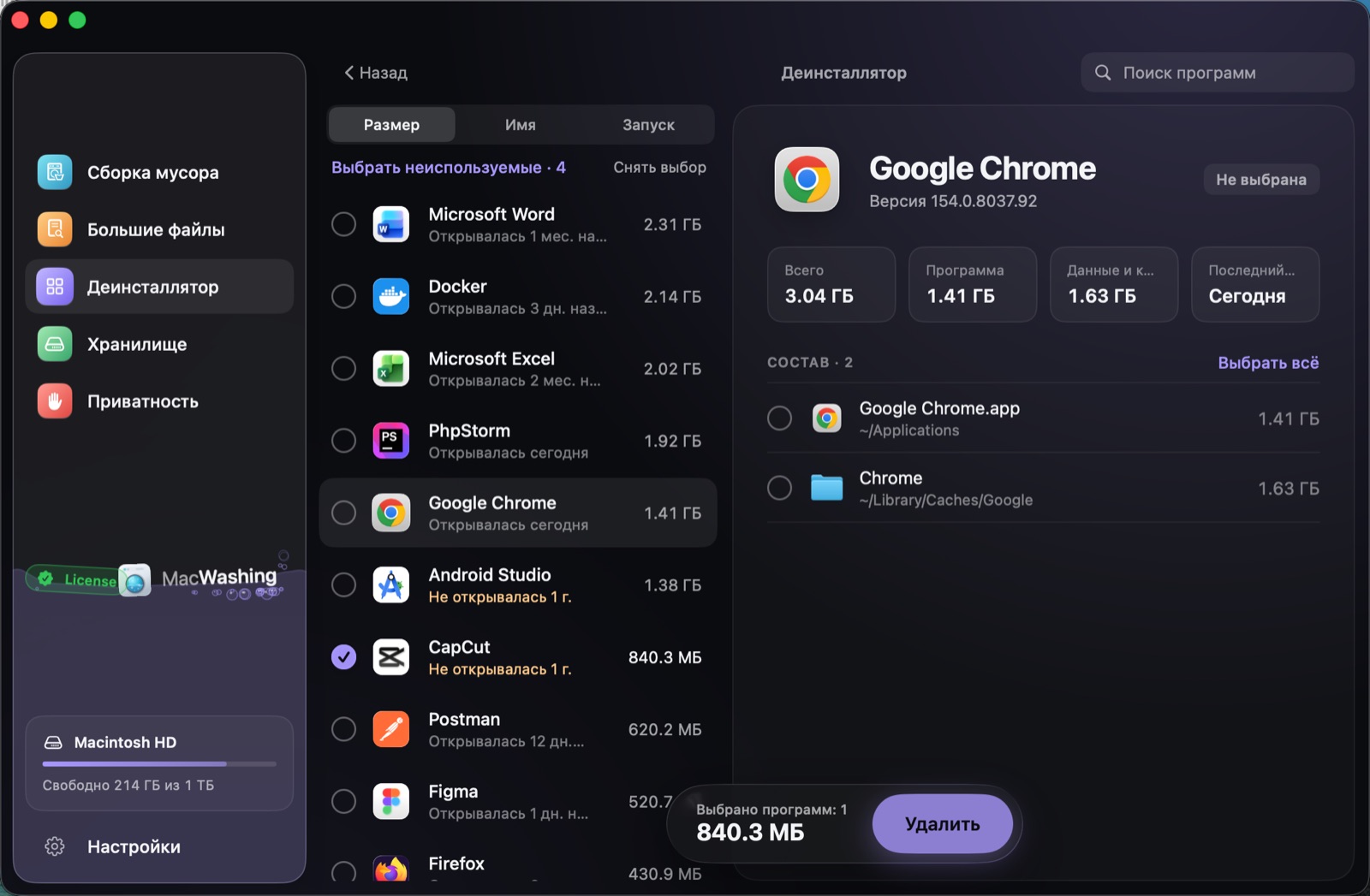The height and width of the screenshot is (896, 1370).
Task: Click the Figma app icon
Action: [391, 801]
